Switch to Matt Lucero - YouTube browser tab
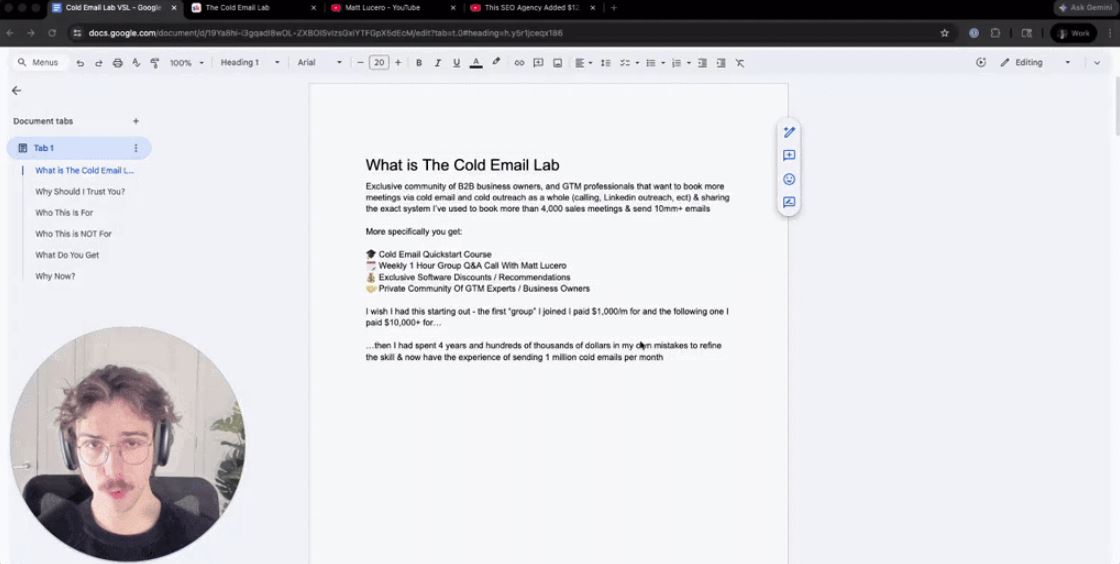The width and height of the screenshot is (1120, 564). pyautogui.click(x=393, y=9)
